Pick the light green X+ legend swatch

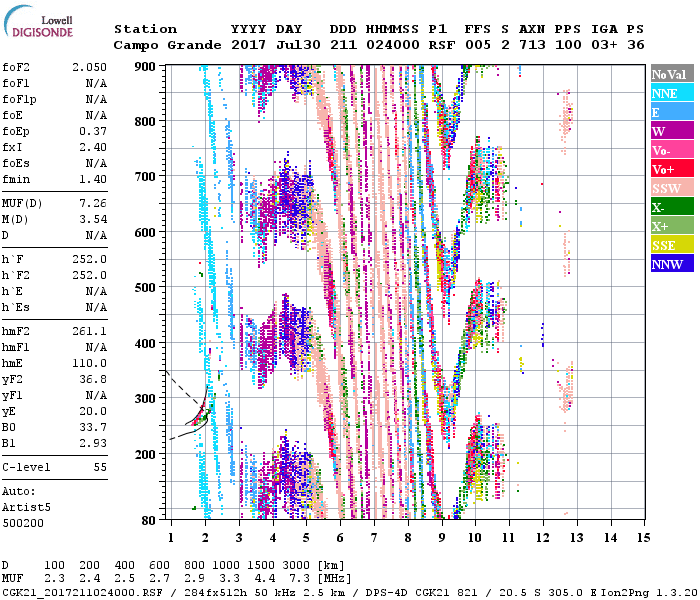[671, 226]
